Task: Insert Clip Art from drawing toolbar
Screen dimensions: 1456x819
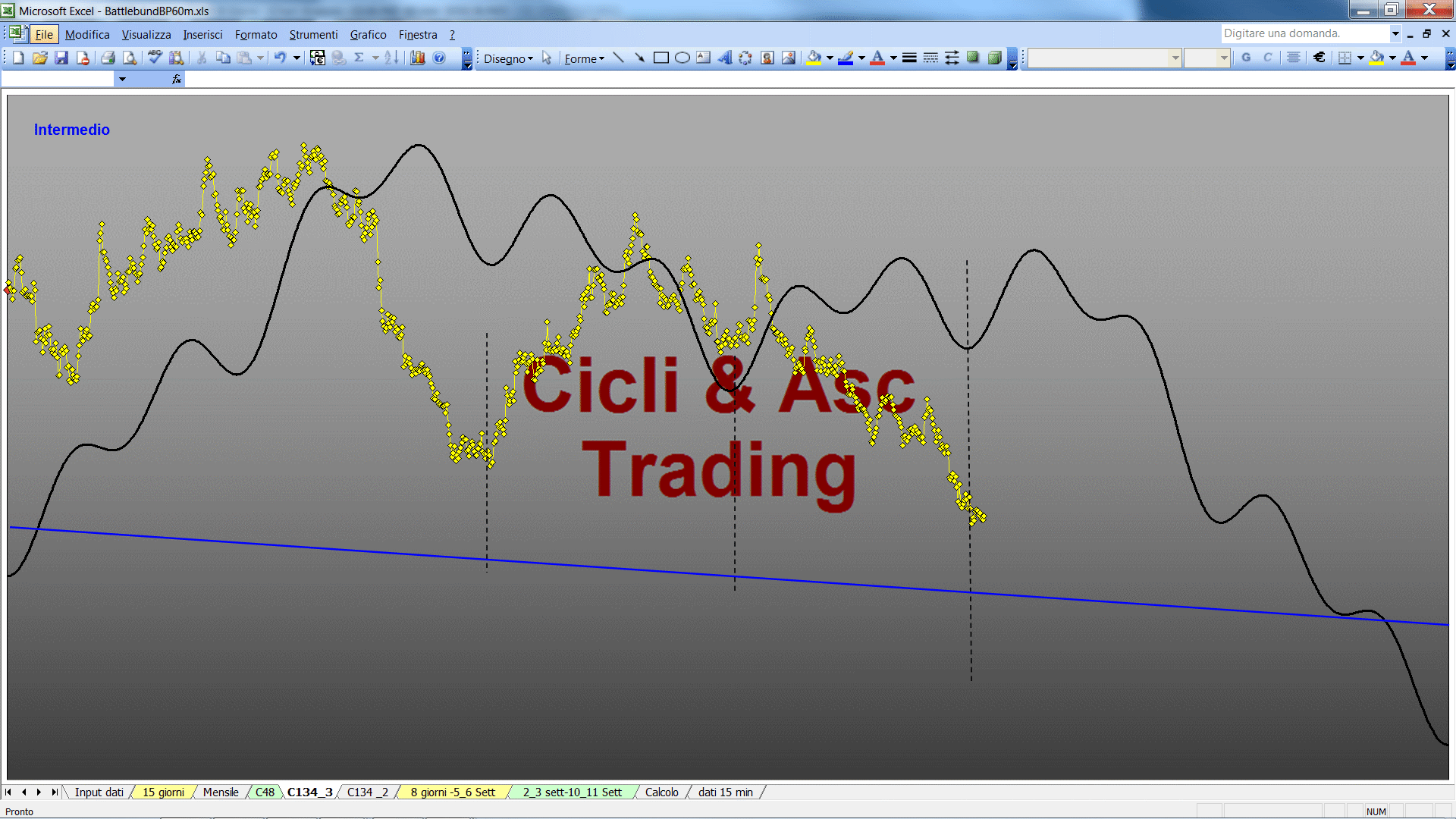Action: pyautogui.click(x=767, y=58)
